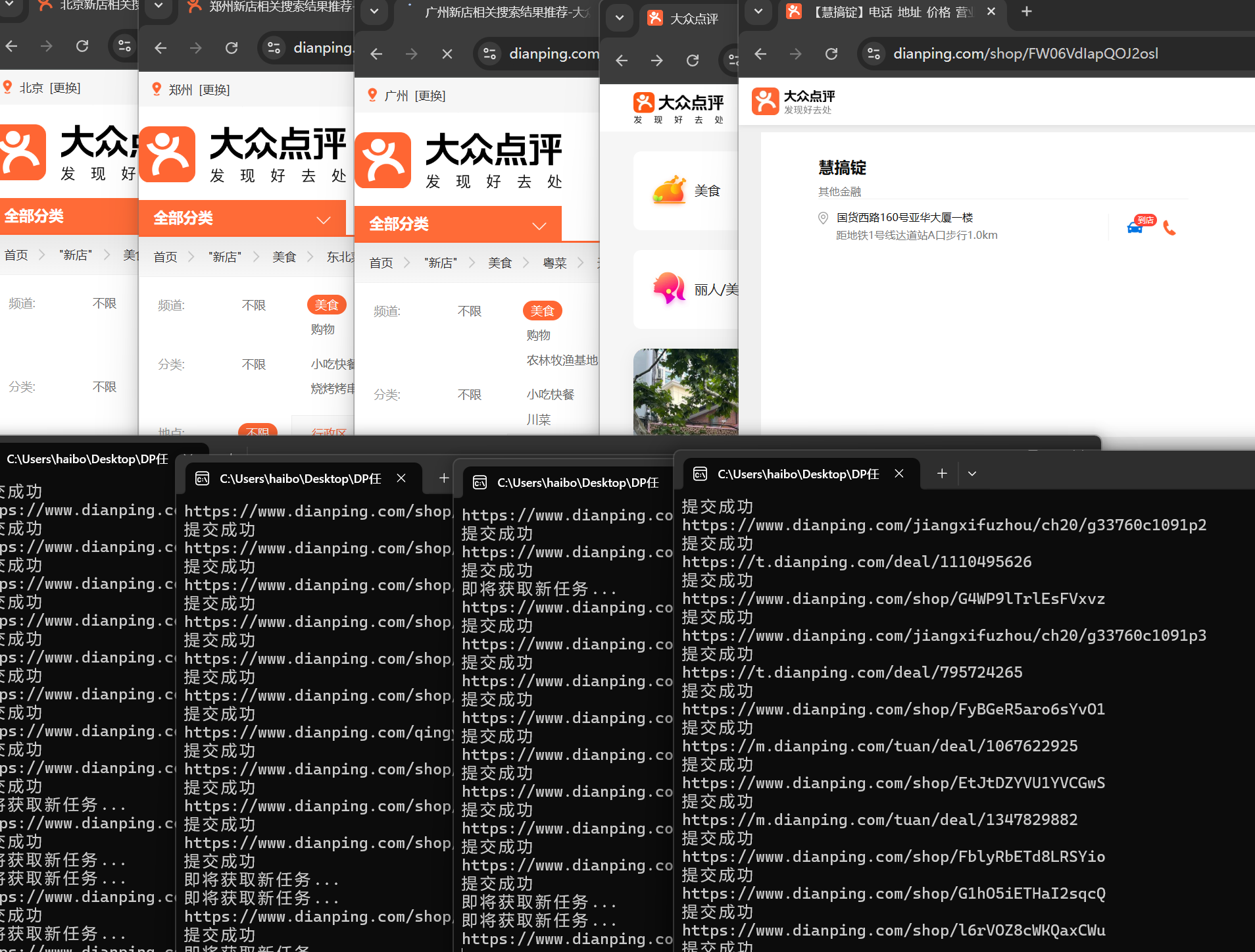Open 首页 from the breadcrumb trail
Screen dimensions: 1255x952
380,262
